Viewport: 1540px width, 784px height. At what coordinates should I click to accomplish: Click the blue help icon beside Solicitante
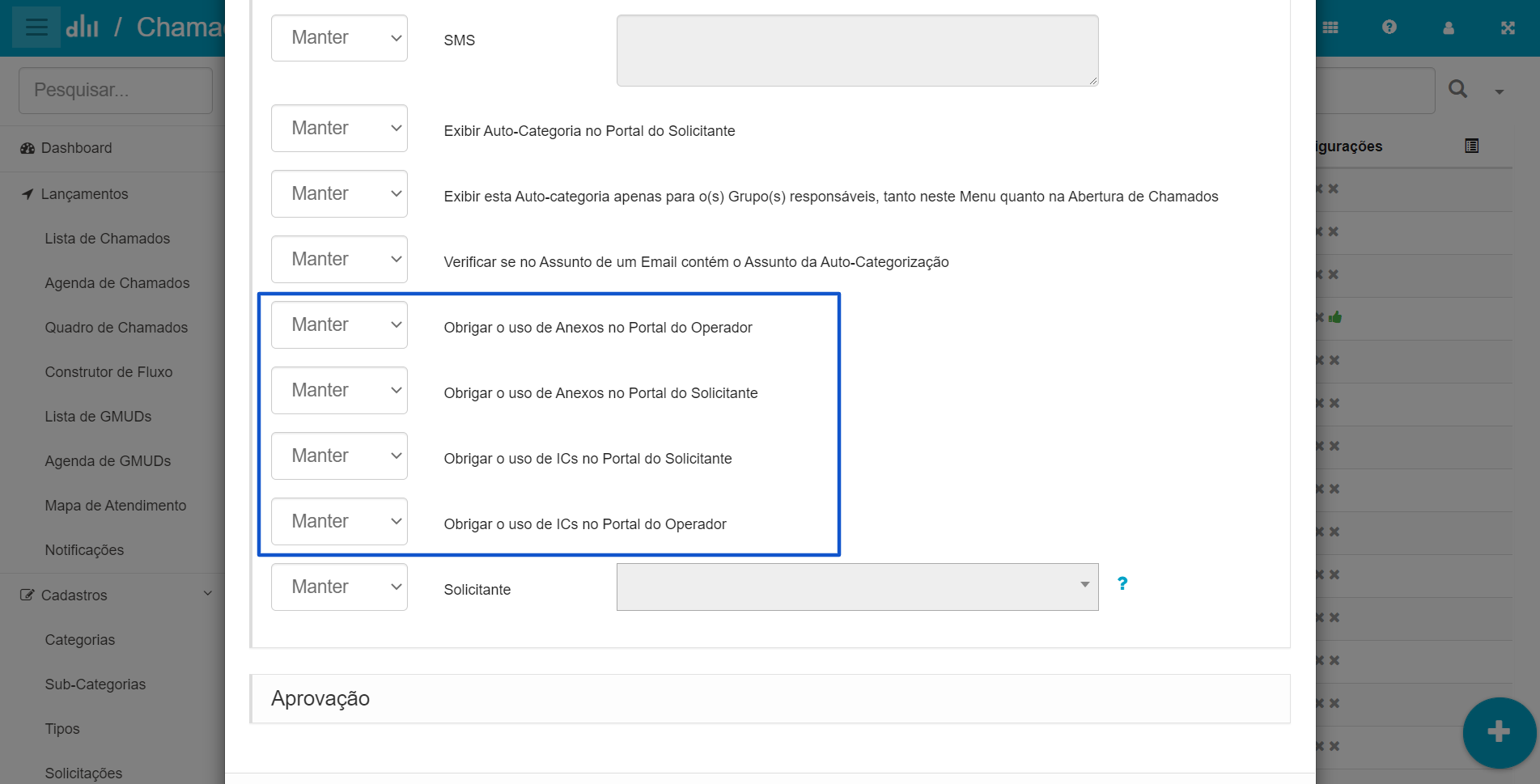[1122, 583]
